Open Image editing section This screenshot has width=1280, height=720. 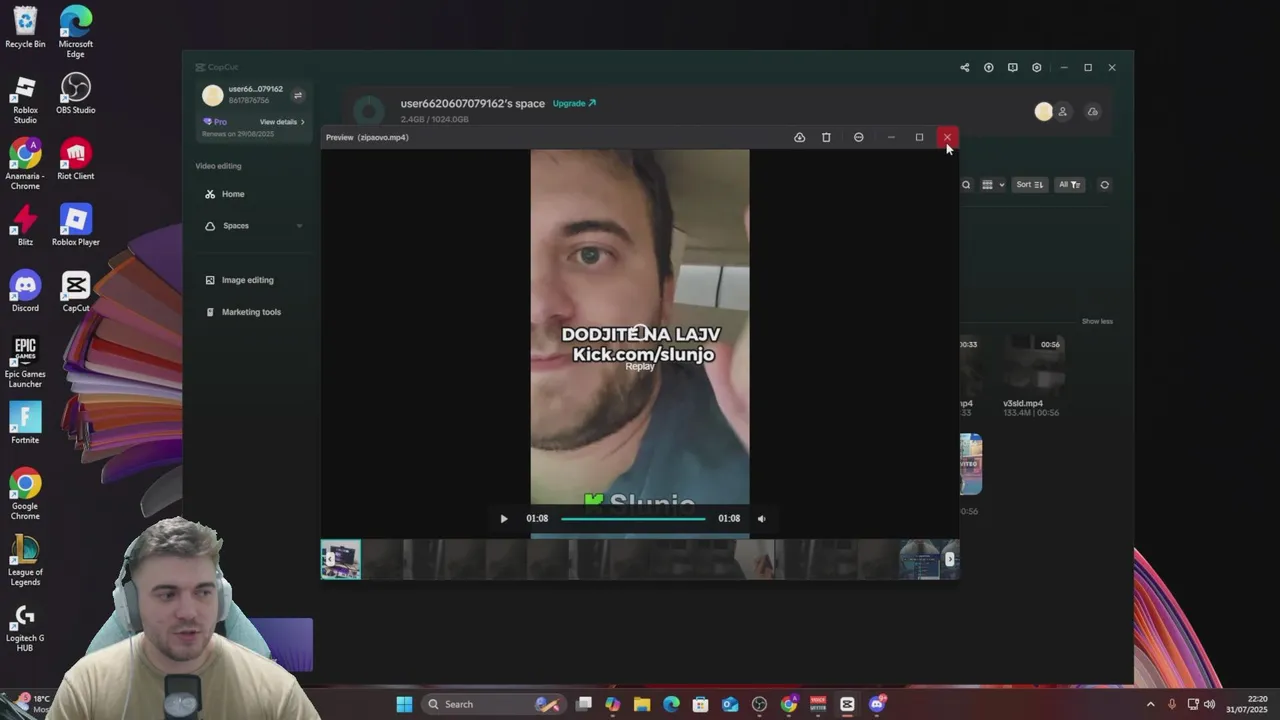[247, 280]
